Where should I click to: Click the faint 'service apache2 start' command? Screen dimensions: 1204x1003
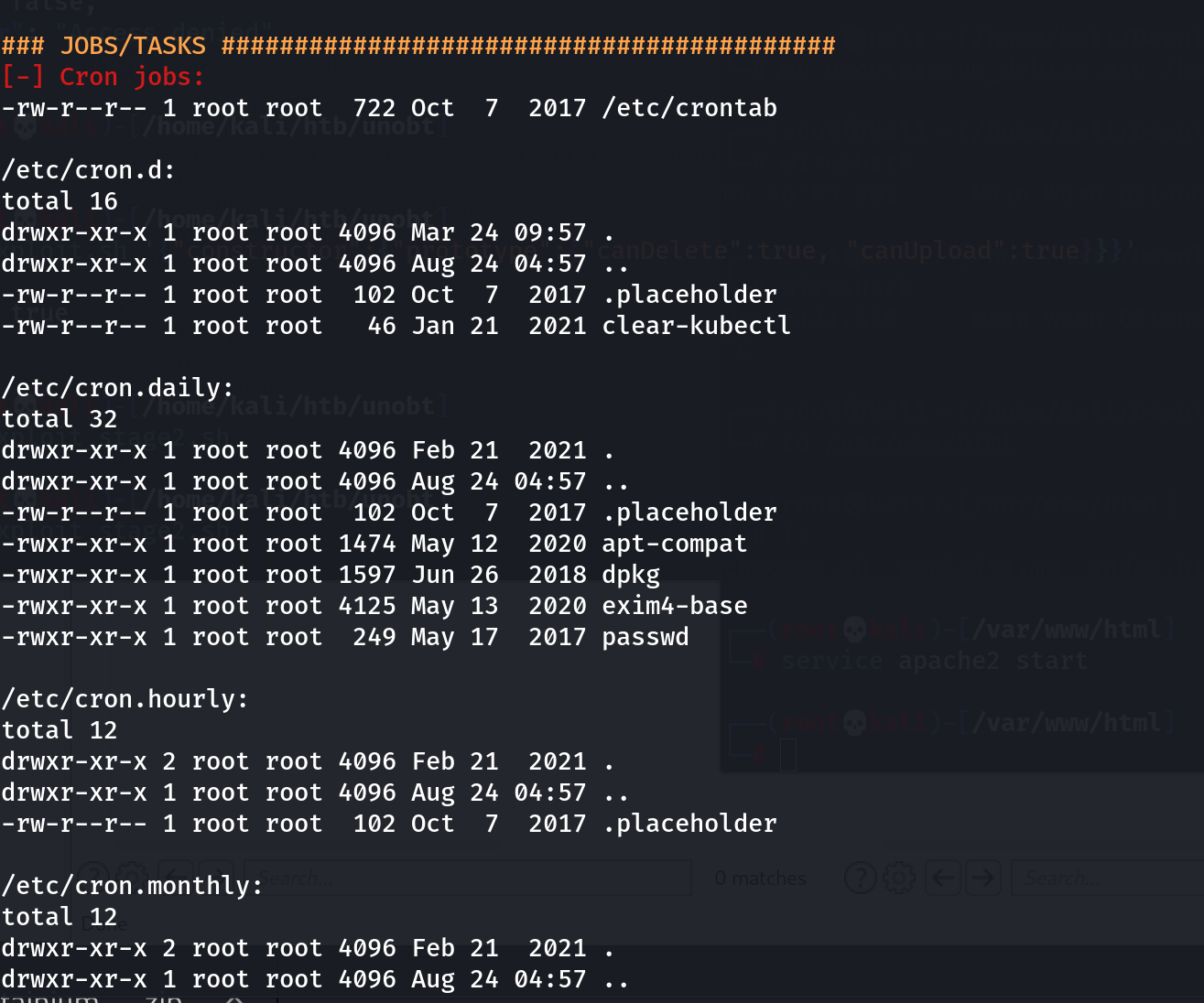point(935,661)
